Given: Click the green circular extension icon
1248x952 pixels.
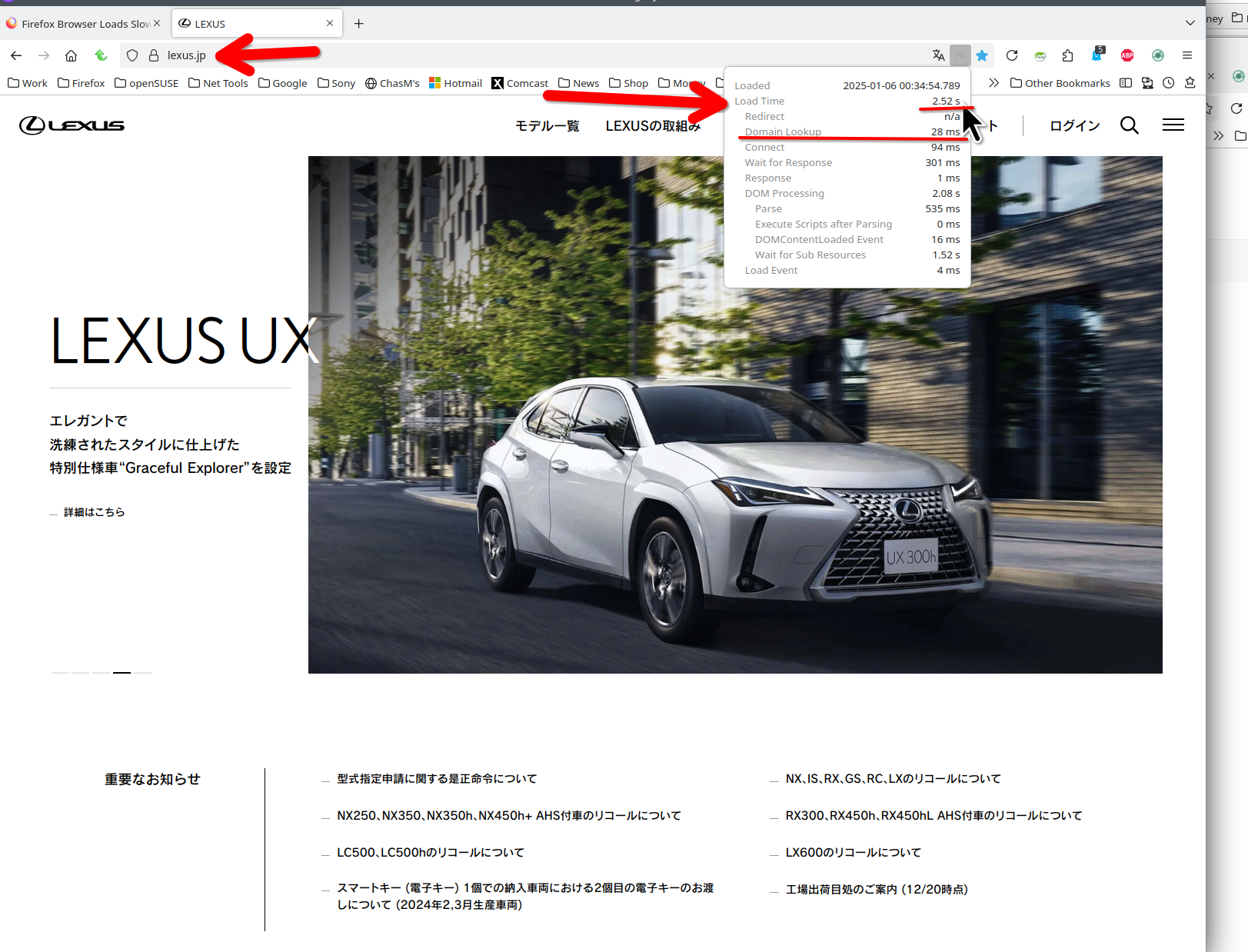Looking at the screenshot, I should tap(1158, 55).
